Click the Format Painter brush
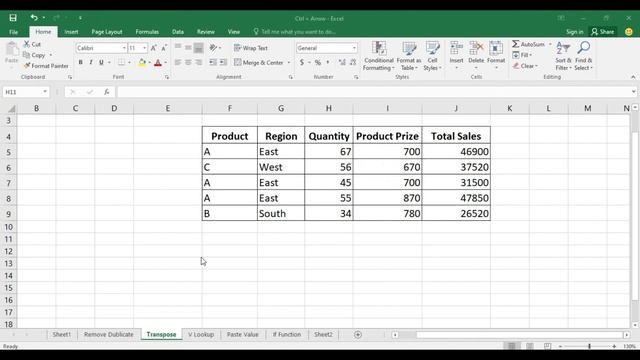Image resolution: width=640 pixels, height=360 pixels. pos(27,66)
